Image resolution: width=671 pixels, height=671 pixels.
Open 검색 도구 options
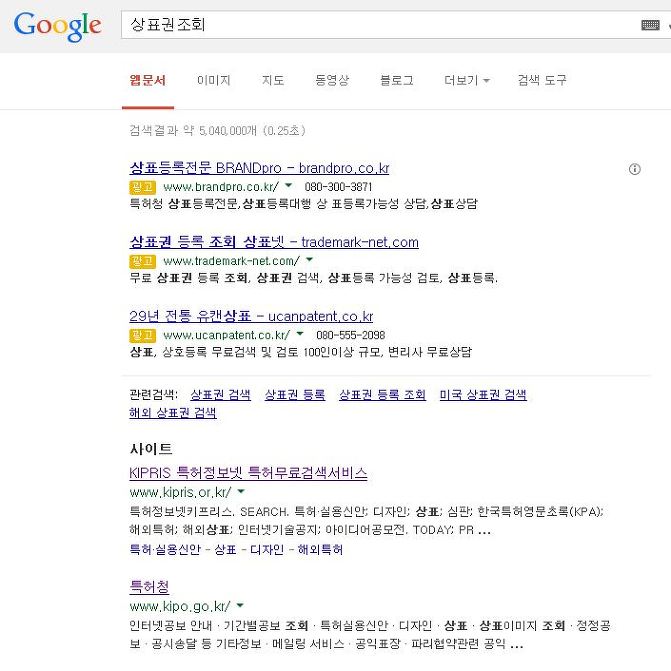point(542,80)
